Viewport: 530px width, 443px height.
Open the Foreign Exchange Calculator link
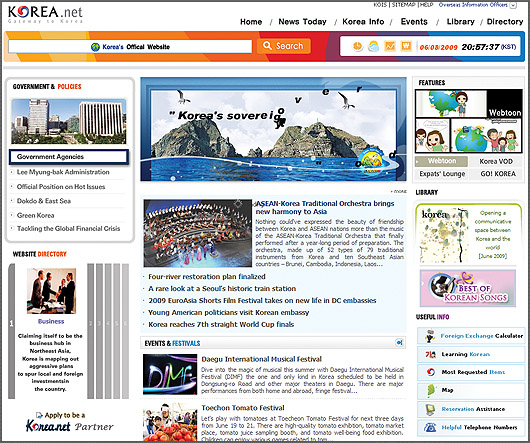coord(482,336)
